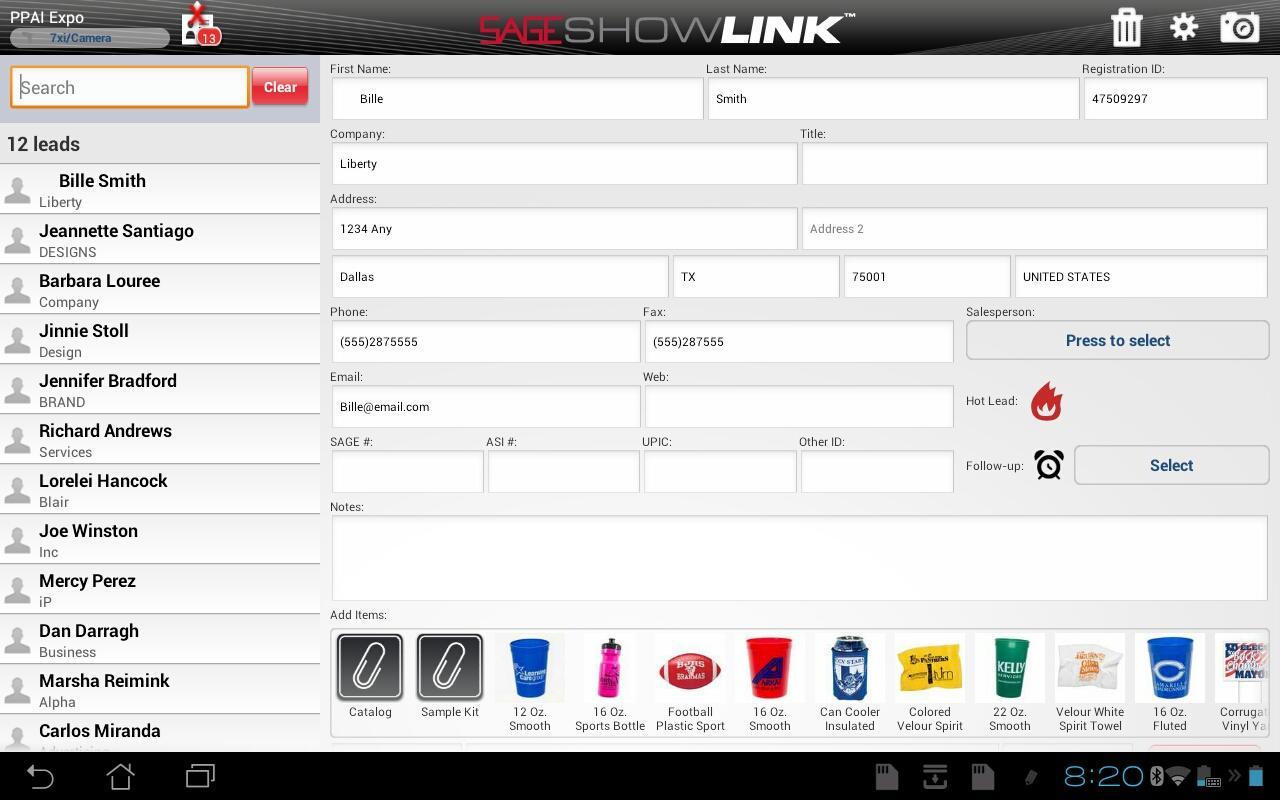Tap the Notes text area
Image resolution: width=1280 pixels, height=800 pixels.
coord(799,558)
